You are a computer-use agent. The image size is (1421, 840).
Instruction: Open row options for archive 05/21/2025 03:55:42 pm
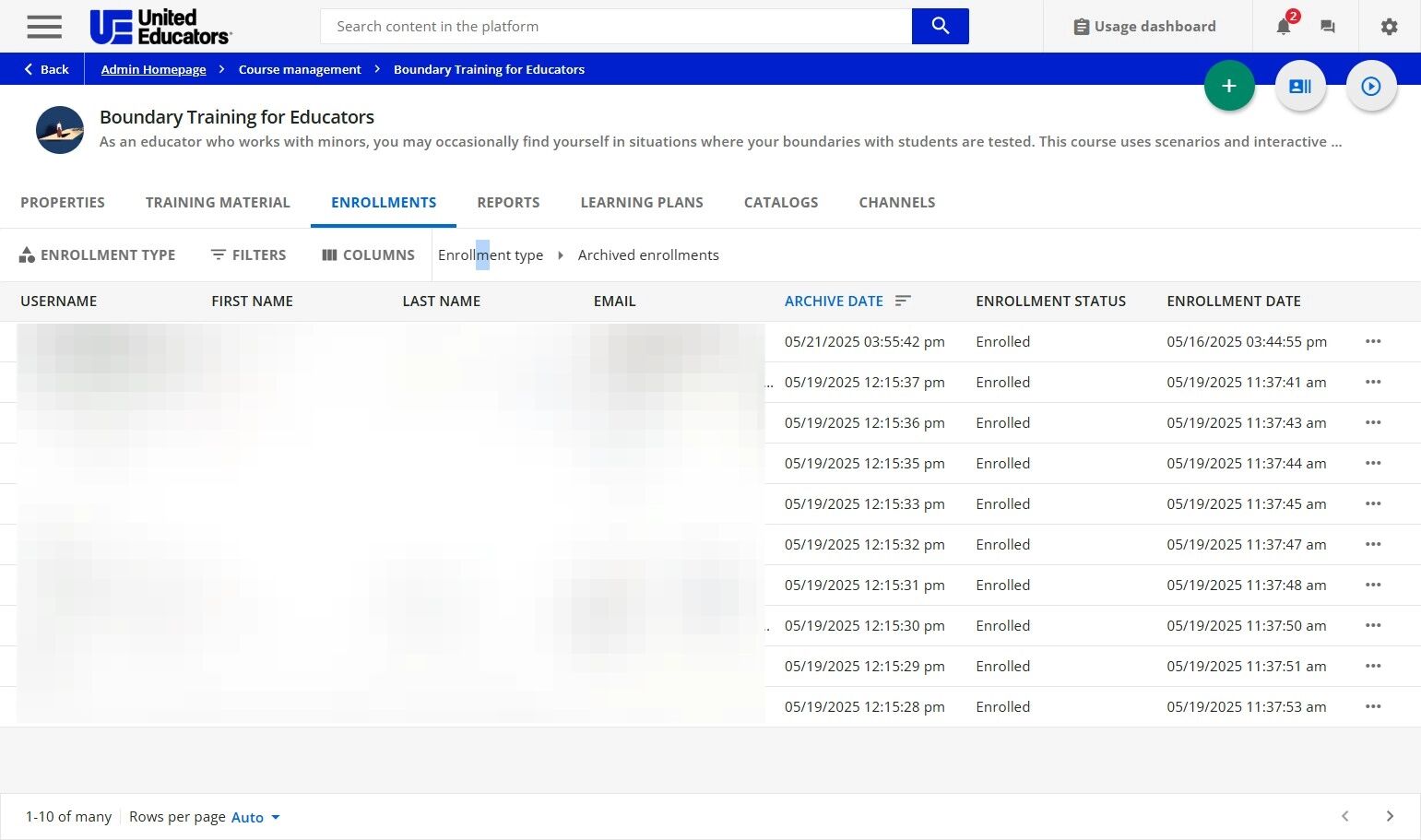[x=1373, y=342]
